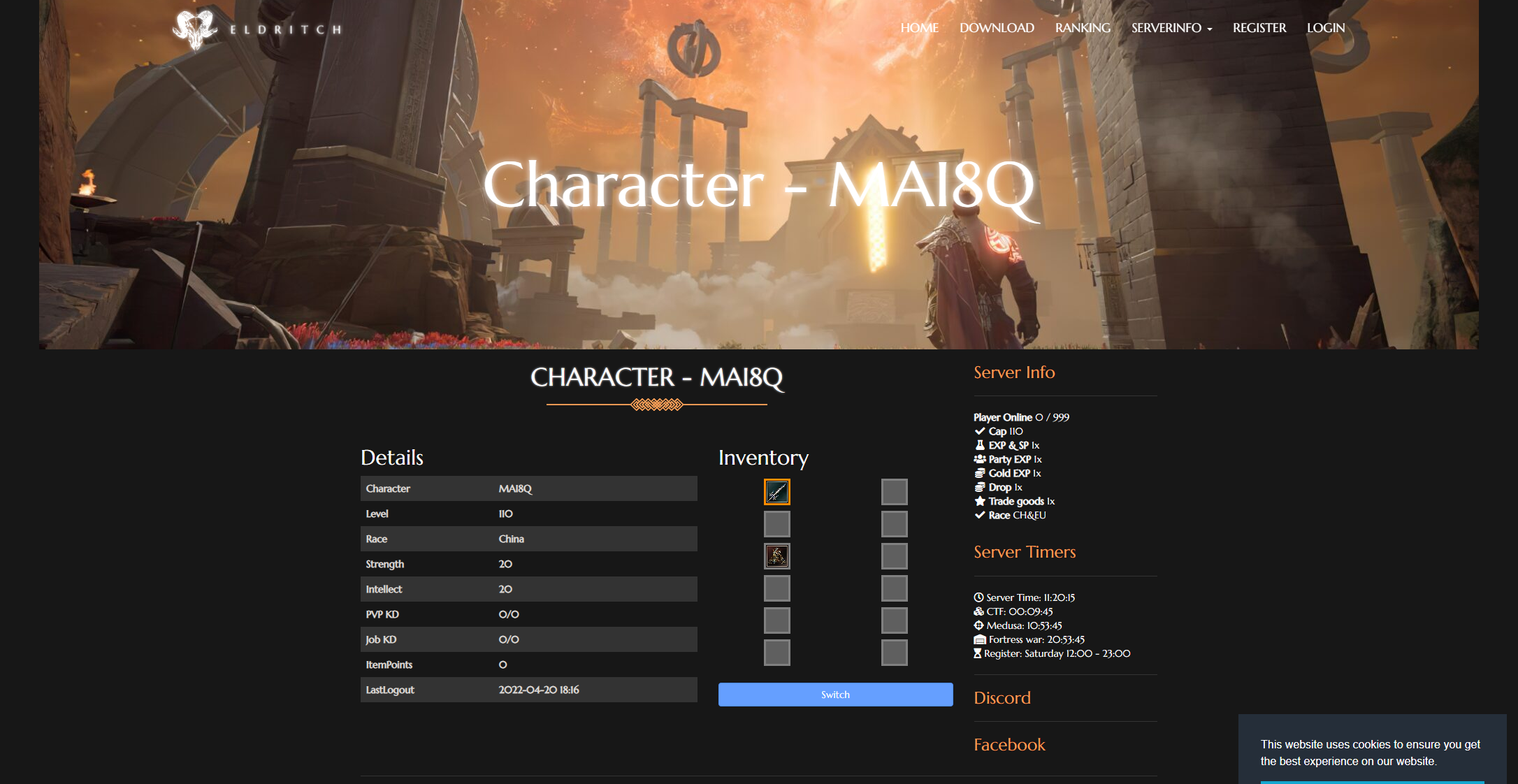Click the checkmark next to Cap 110
The image size is (1518, 784).
point(980,431)
